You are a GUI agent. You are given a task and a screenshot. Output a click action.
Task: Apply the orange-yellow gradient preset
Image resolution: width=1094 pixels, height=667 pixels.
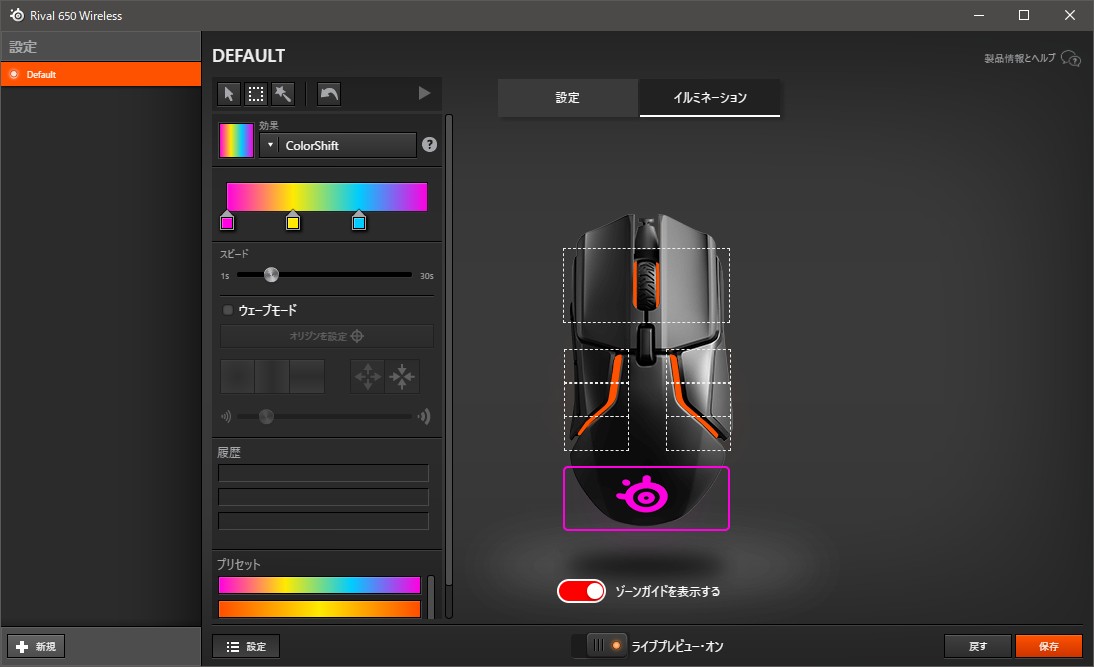pos(320,609)
